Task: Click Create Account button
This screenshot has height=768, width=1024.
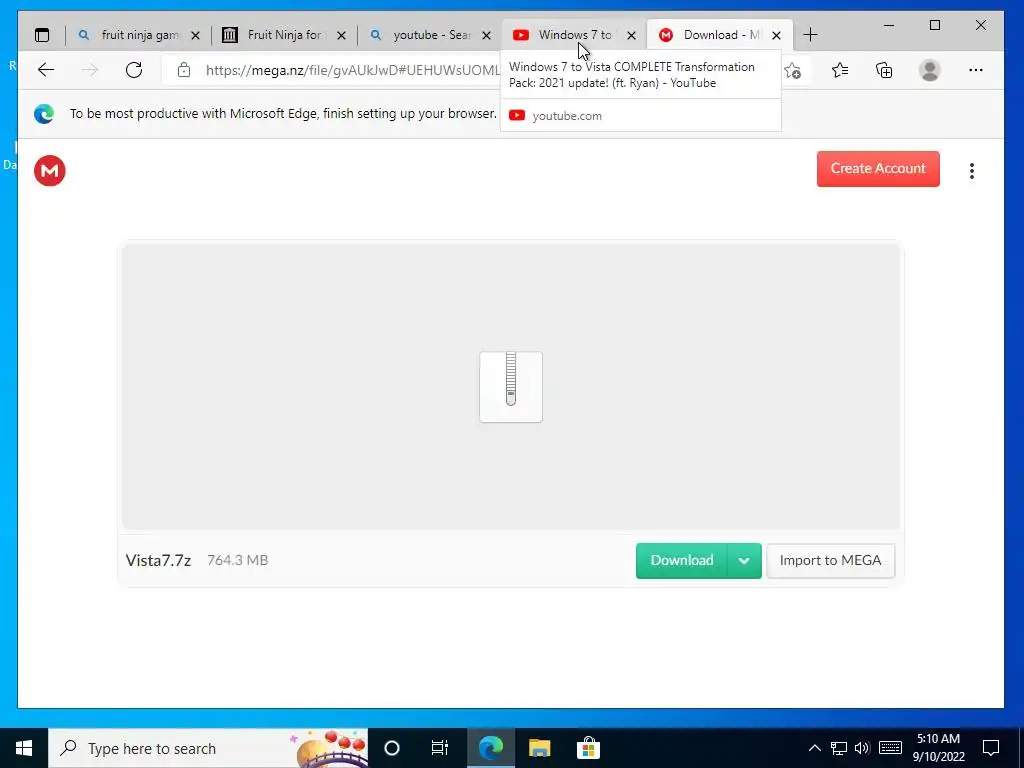Action: tap(878, 168)
